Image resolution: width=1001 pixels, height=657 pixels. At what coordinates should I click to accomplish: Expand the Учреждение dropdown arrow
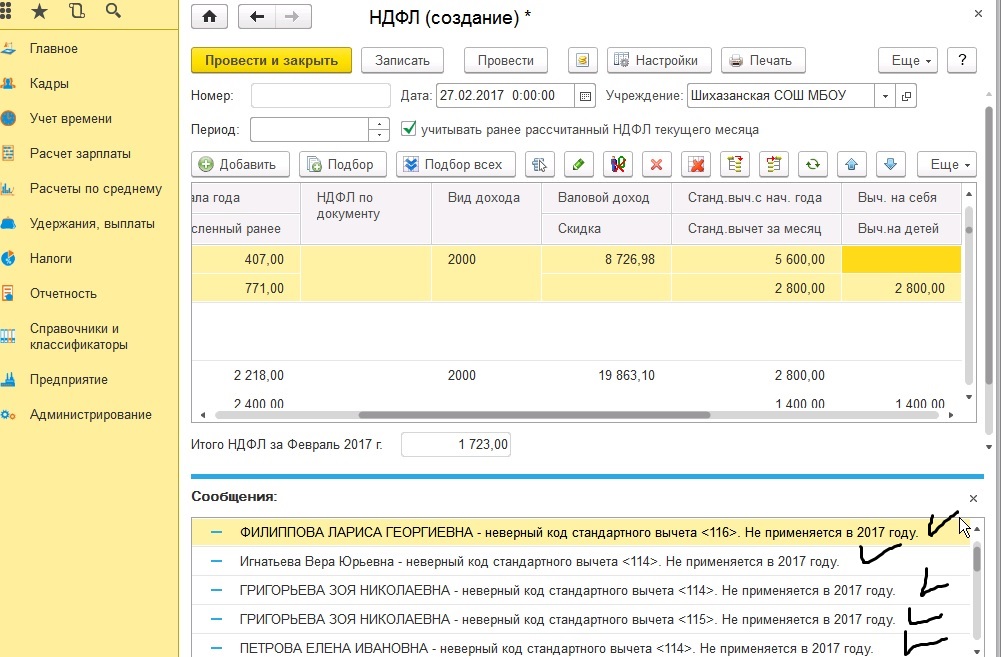coord(884,96)
